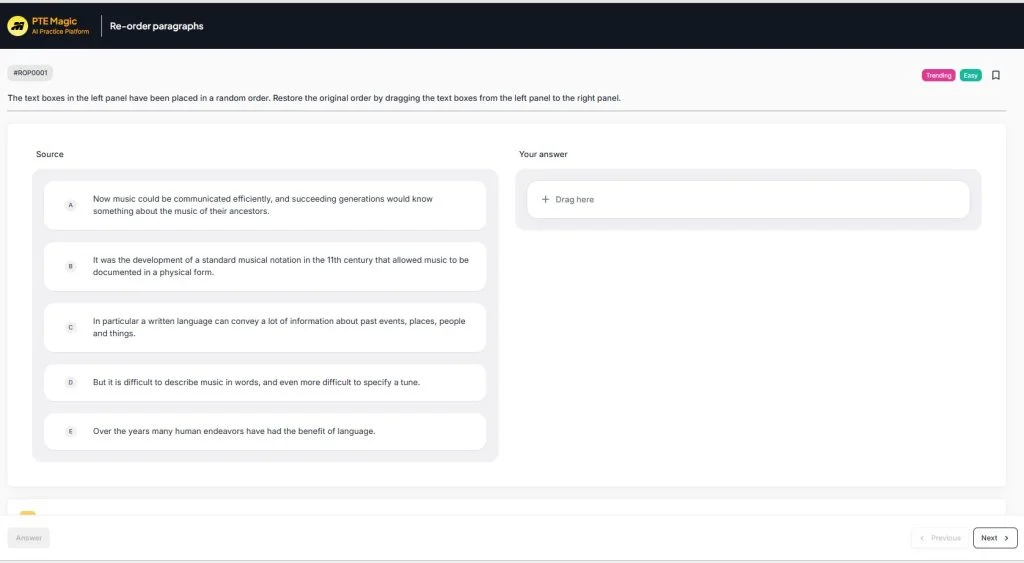Select the letter E badge in Source

[70, 431]
